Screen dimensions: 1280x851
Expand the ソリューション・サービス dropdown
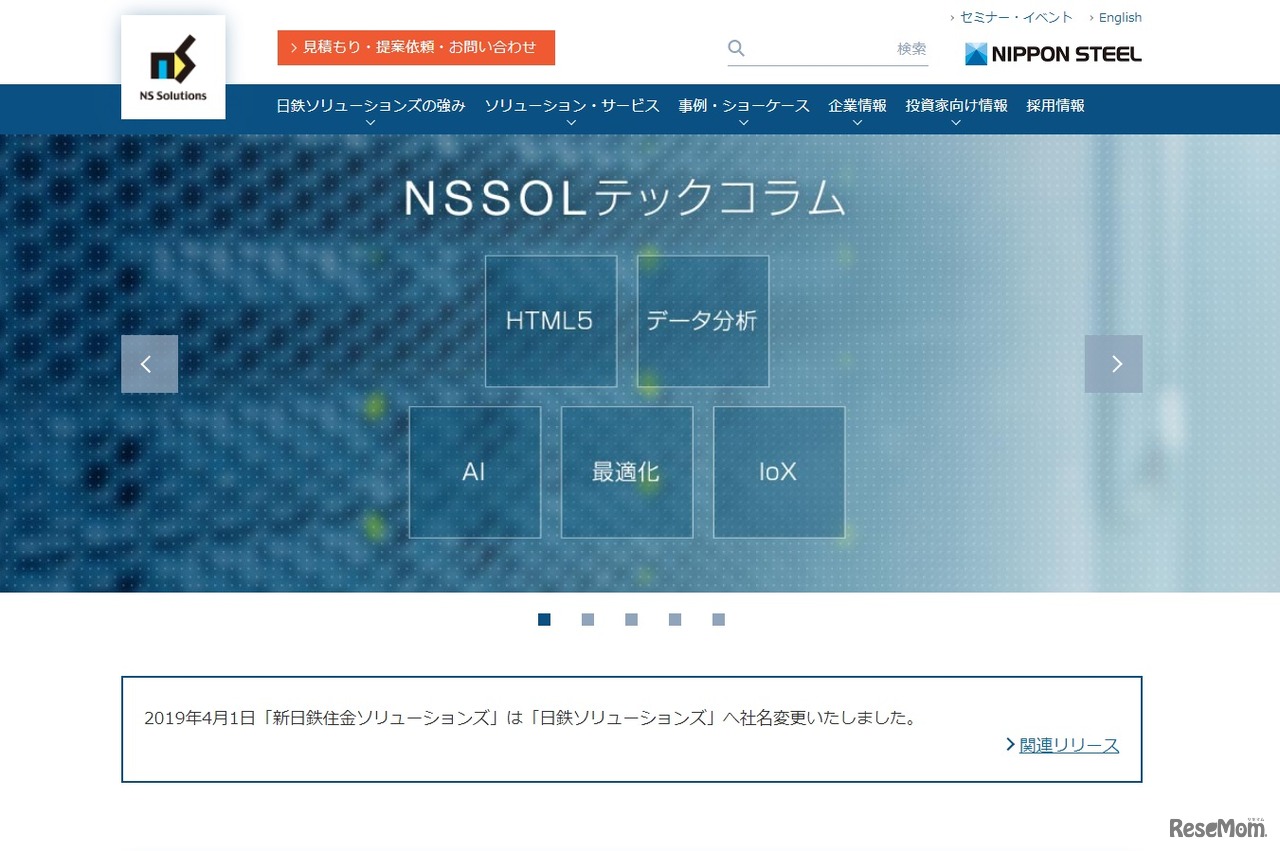(571, 105)
